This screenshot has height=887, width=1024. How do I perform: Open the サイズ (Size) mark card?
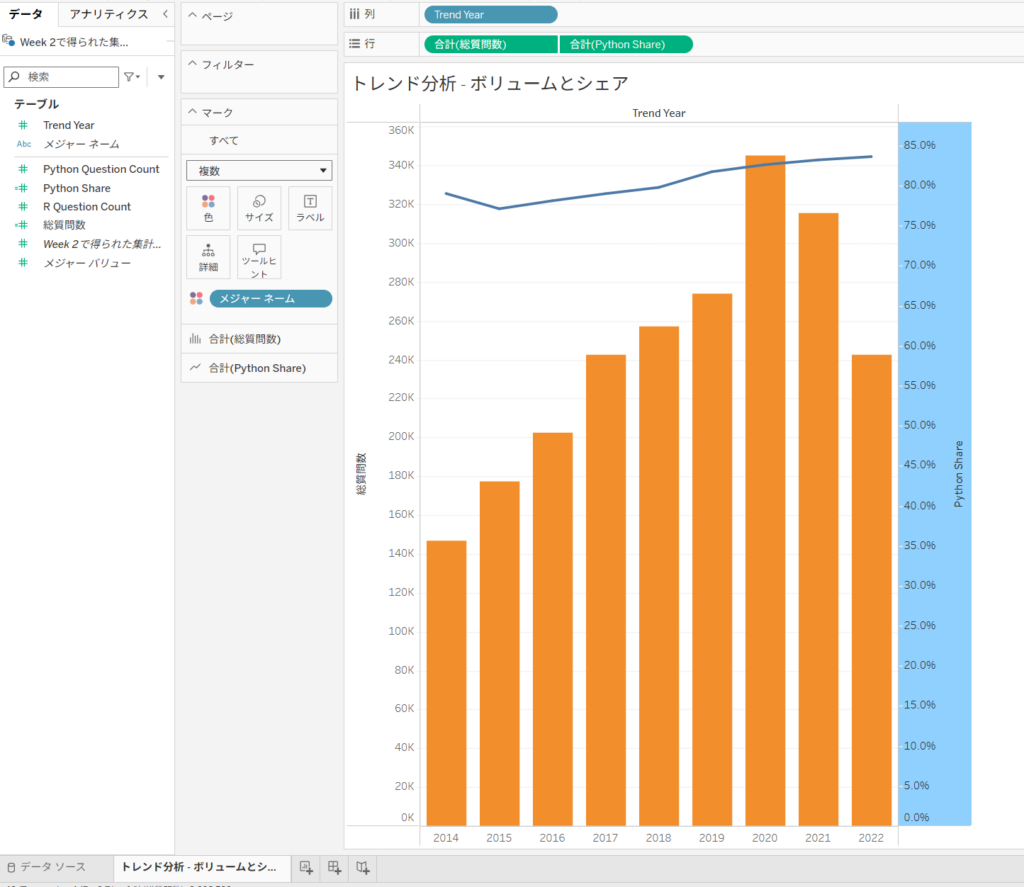tap(259, 208)
